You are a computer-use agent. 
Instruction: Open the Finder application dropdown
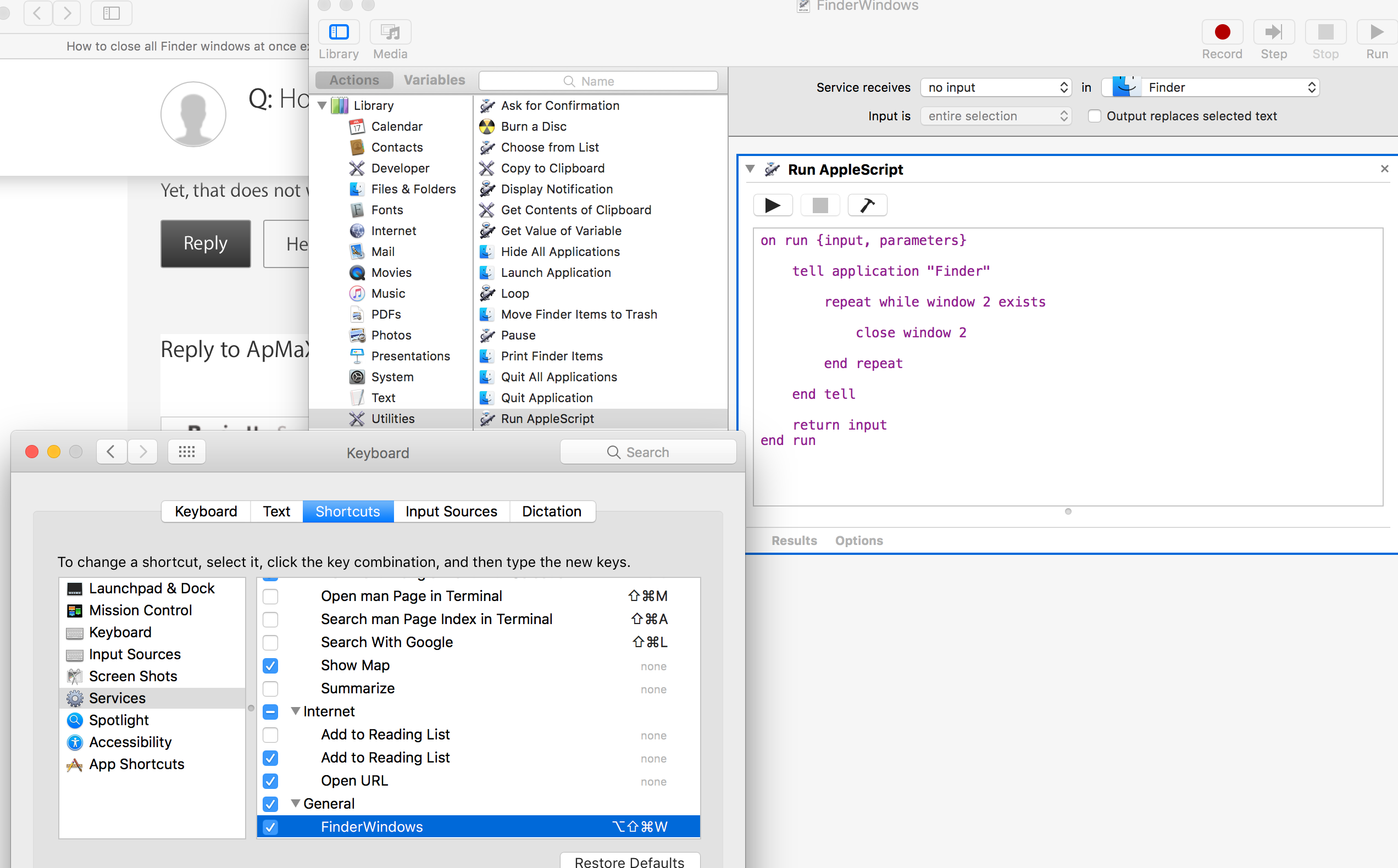coord(1211,87)
